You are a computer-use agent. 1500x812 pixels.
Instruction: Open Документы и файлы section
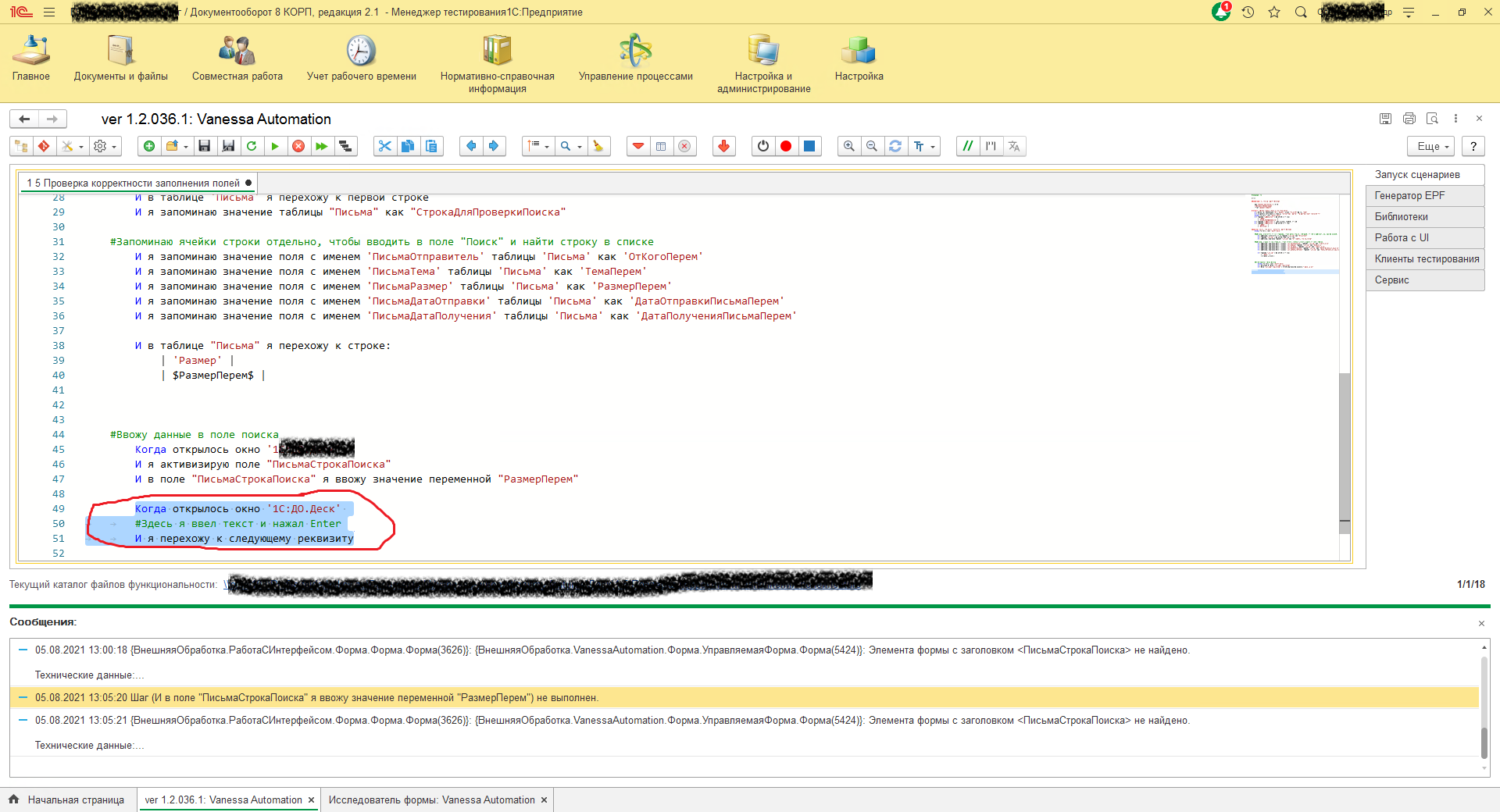(121, 59)
